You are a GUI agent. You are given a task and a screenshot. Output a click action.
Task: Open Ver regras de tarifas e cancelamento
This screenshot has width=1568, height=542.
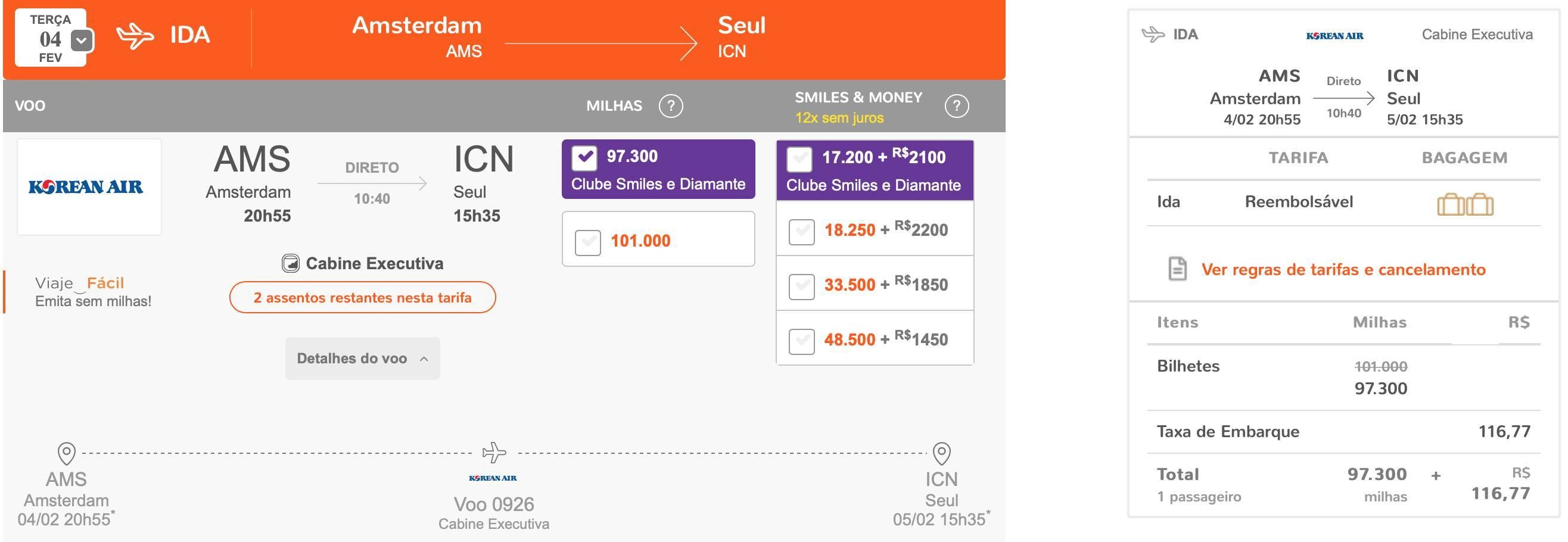[x=1343, y=269]
